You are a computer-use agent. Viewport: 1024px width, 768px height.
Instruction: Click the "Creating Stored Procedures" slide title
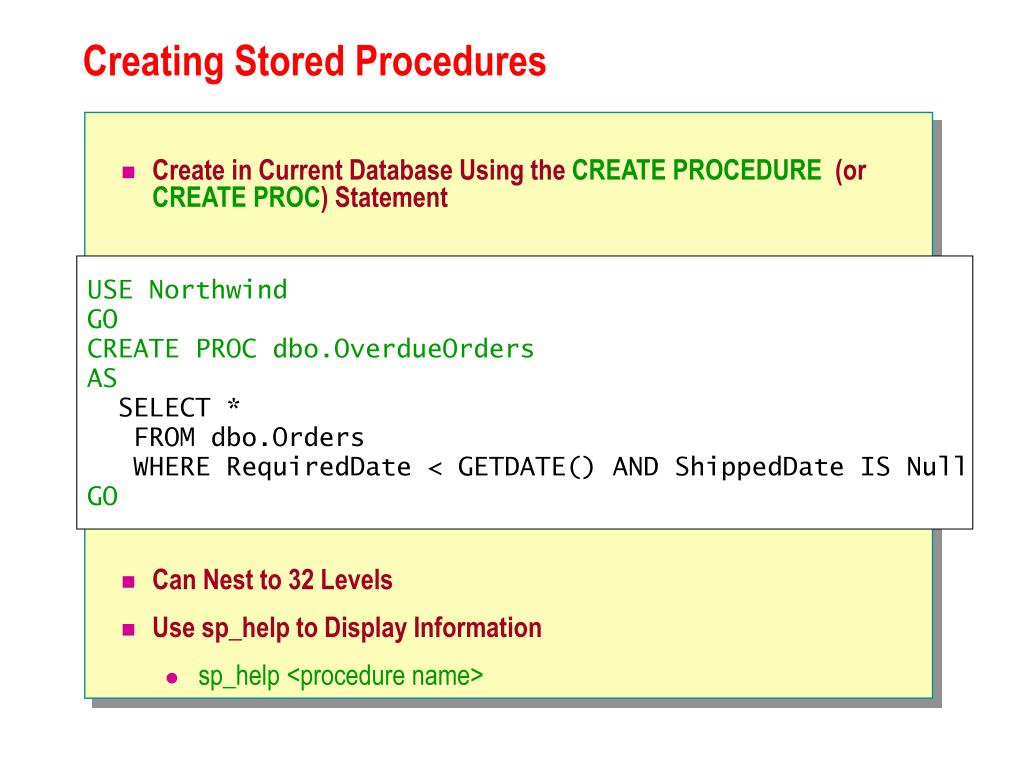[x=314, y=63]
